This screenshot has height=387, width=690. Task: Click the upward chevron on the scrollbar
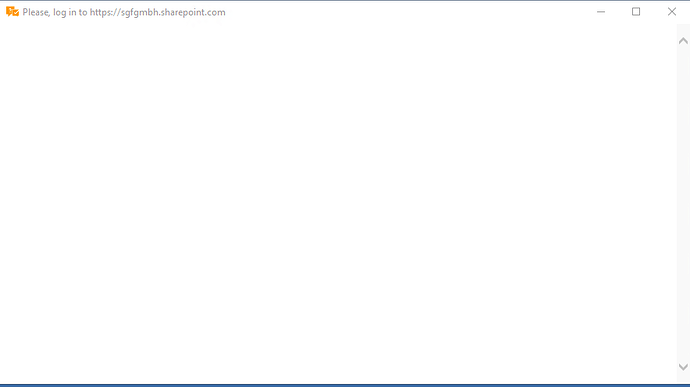683,41
